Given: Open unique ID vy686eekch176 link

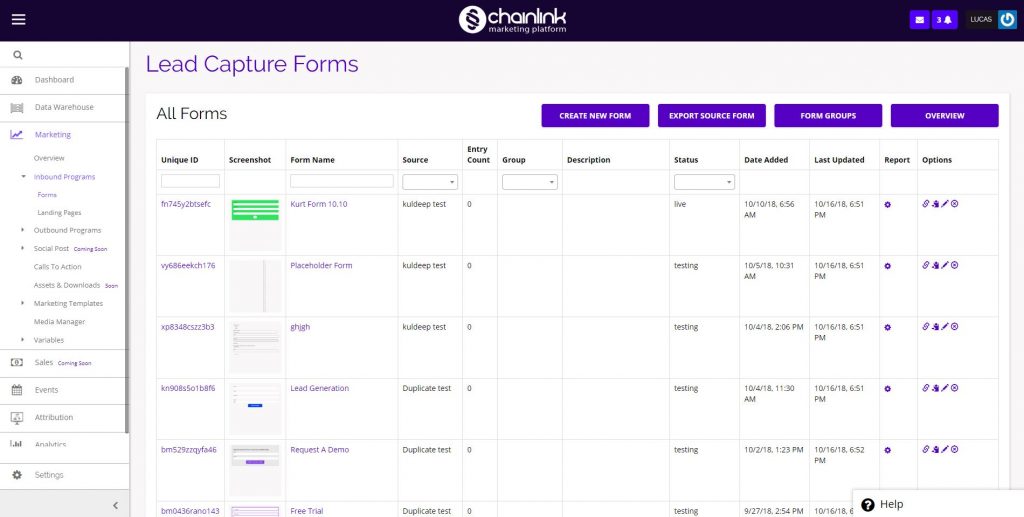Looking at the screenshot, I should pos(188,265).
